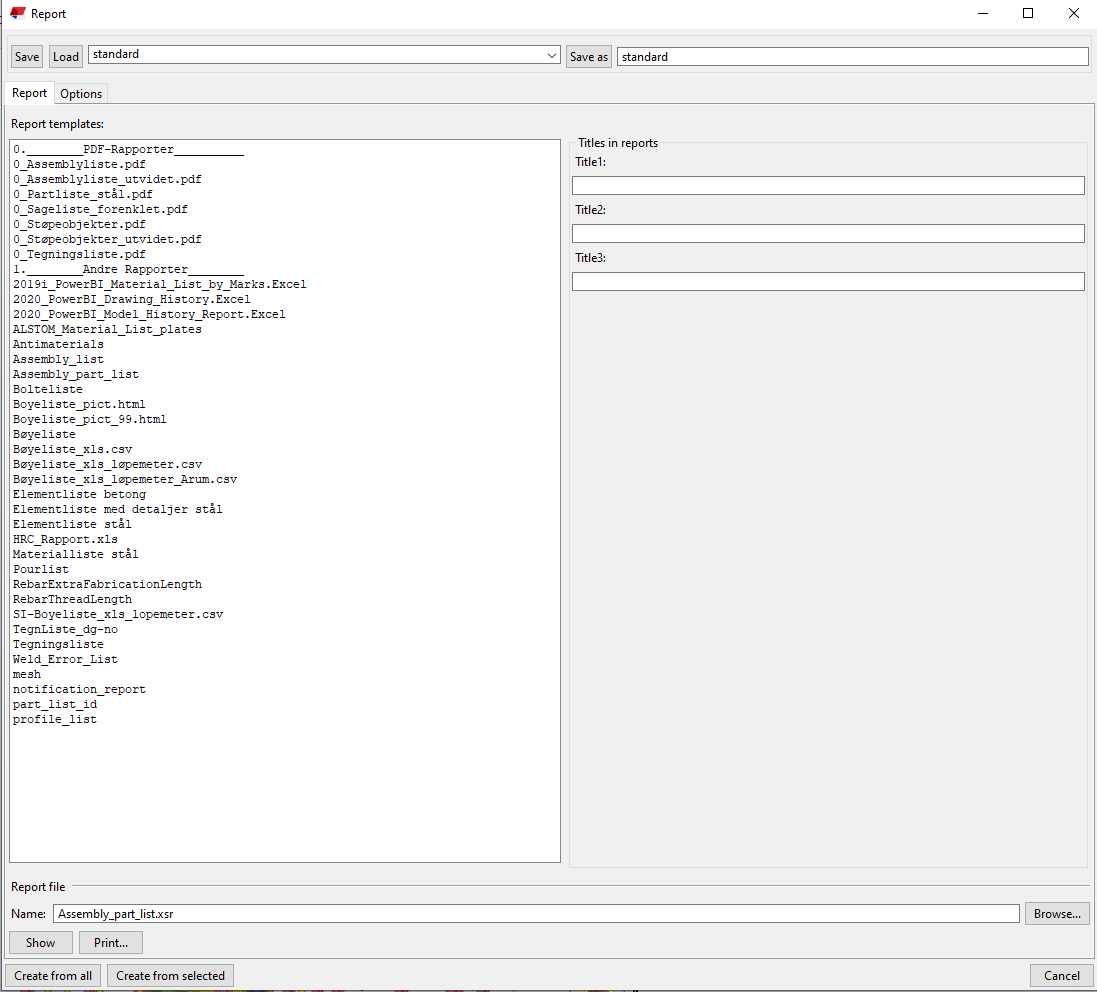Click the Save as button

click(588, 57)
